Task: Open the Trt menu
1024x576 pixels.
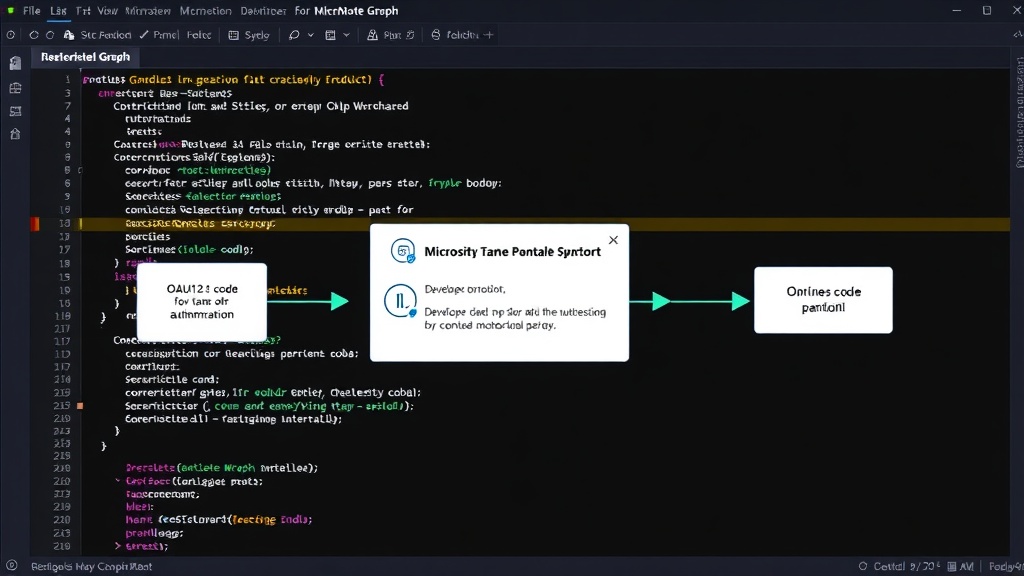Action: pos(82,11)
